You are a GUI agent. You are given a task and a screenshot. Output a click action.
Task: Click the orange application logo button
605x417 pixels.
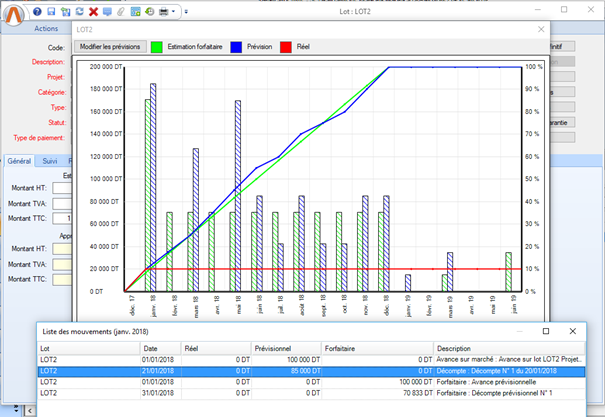click(14, 15)
